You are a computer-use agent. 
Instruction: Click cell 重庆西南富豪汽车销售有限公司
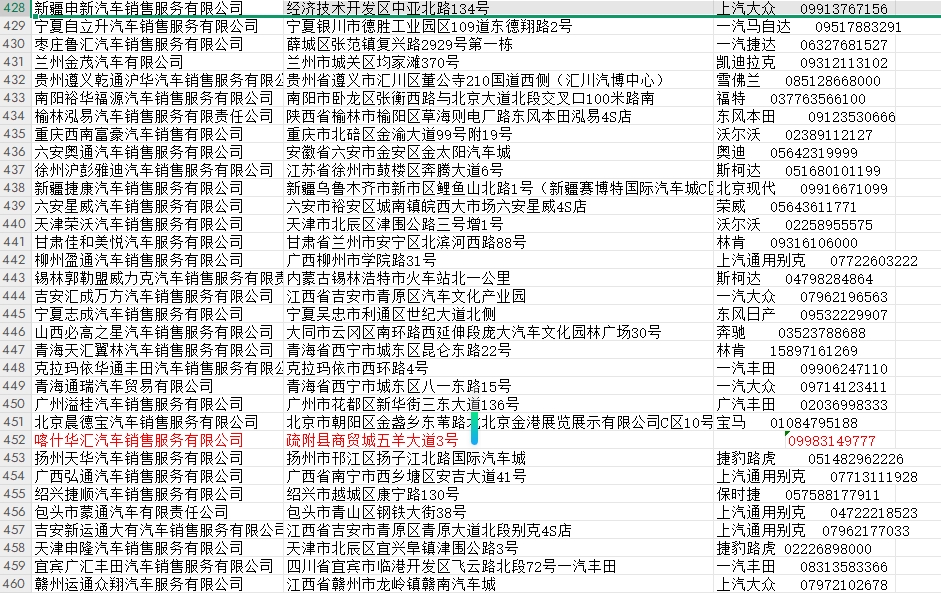click(139, 134)
